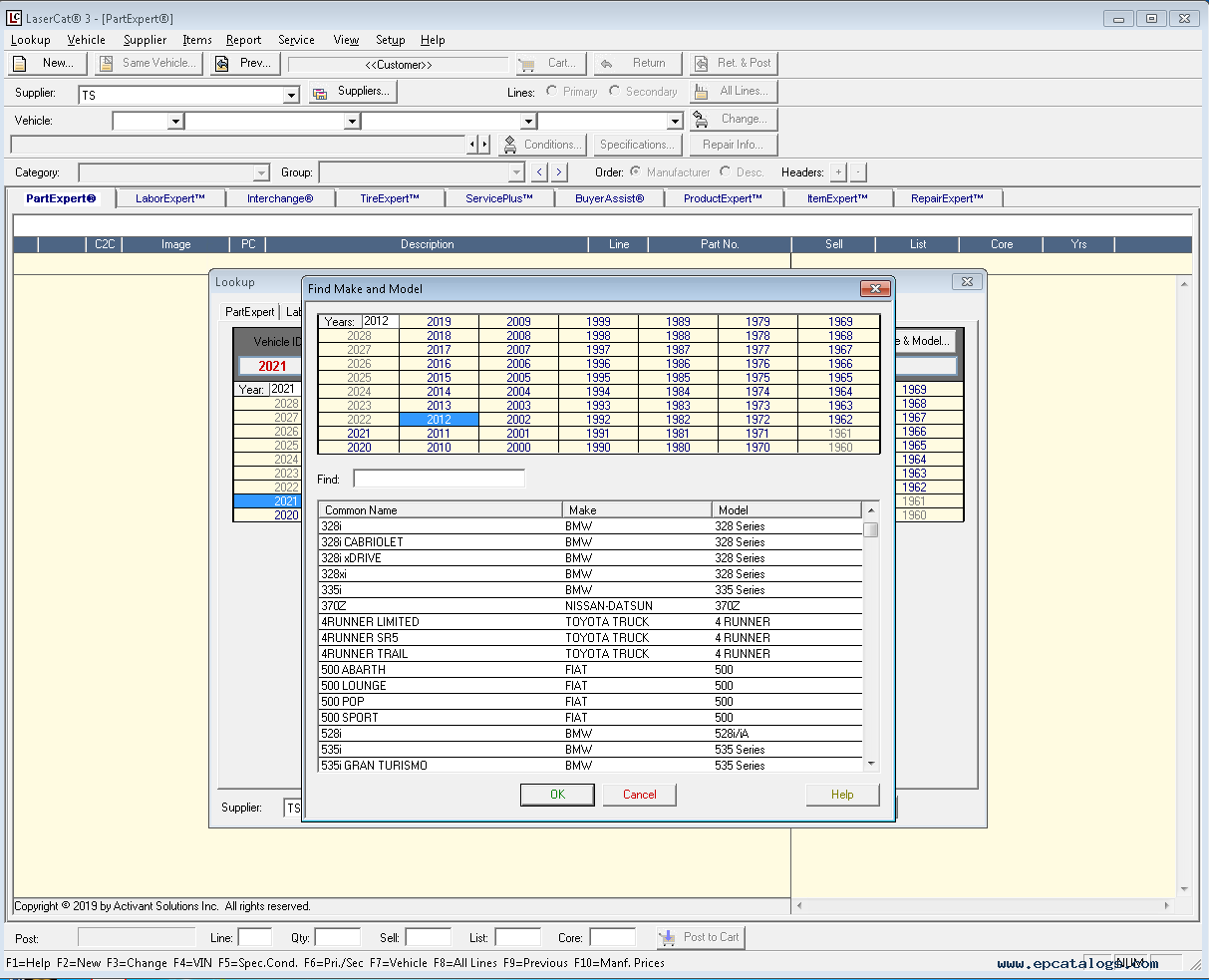This screenshot has height=980, width=1209.
Task: Expand the last Vehicle dropdown before Change
Action: coord(675,121)
